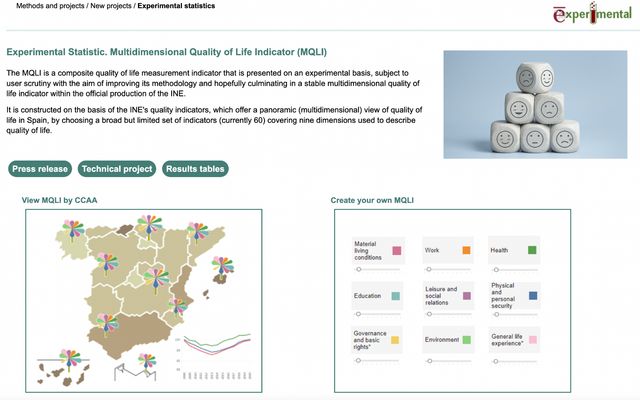Click the Physical and personal security slider handle
Image resolution: width=640 pixels, height=400 pixels.
point(496,315)
